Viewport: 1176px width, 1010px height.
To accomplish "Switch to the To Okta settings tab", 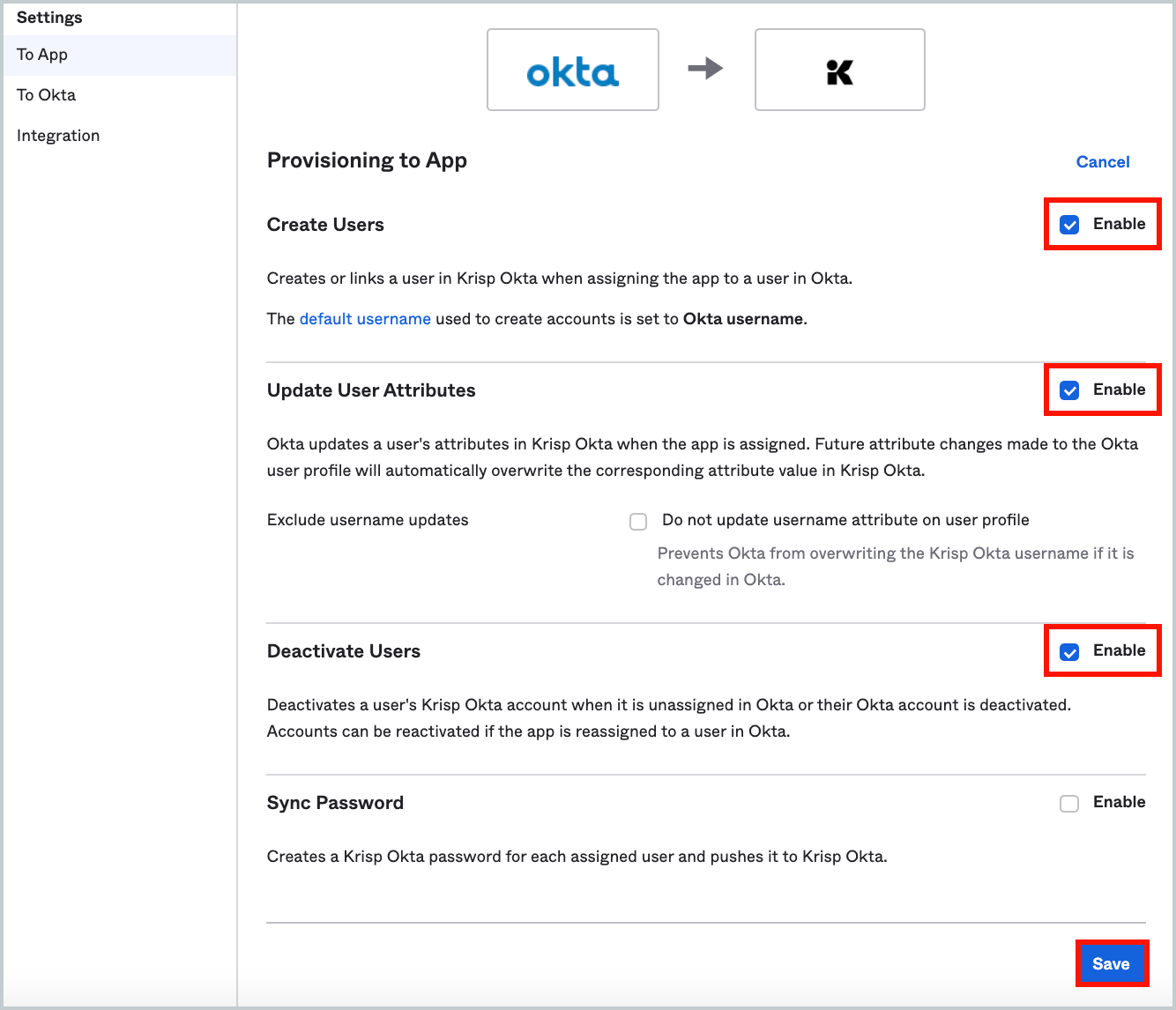I will (45, 94).
